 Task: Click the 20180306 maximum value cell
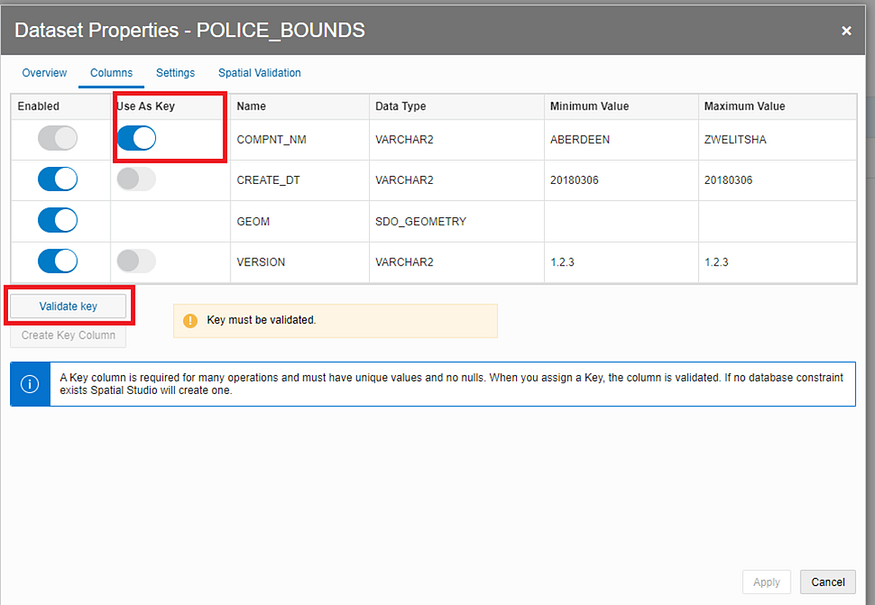pyautogui.click(x=777, y=180)
